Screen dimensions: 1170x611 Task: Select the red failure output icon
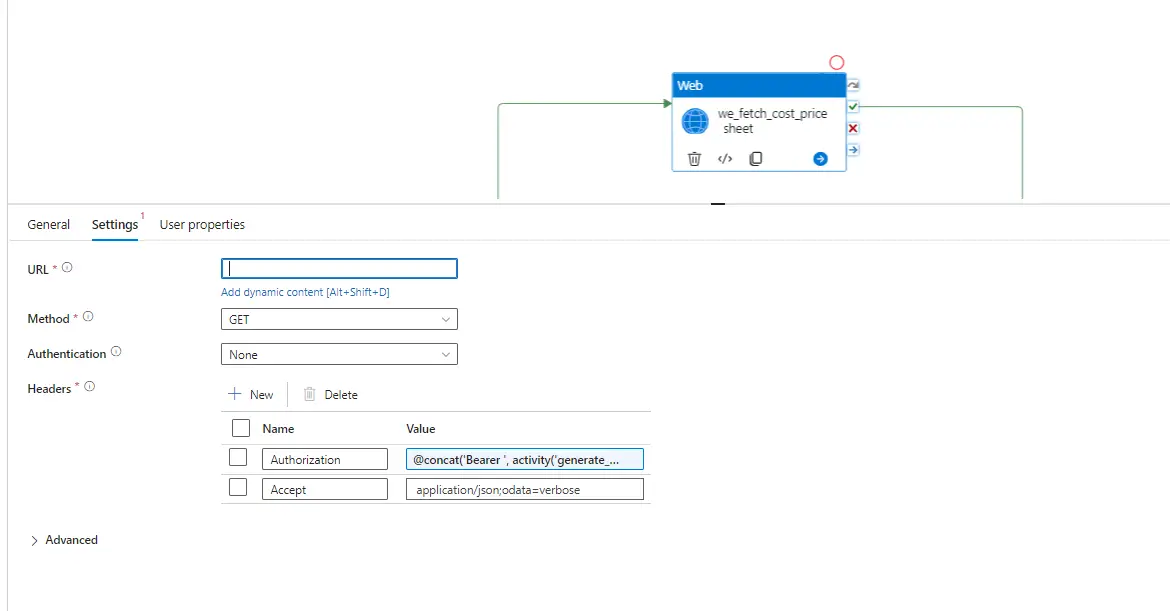(852, 128)
